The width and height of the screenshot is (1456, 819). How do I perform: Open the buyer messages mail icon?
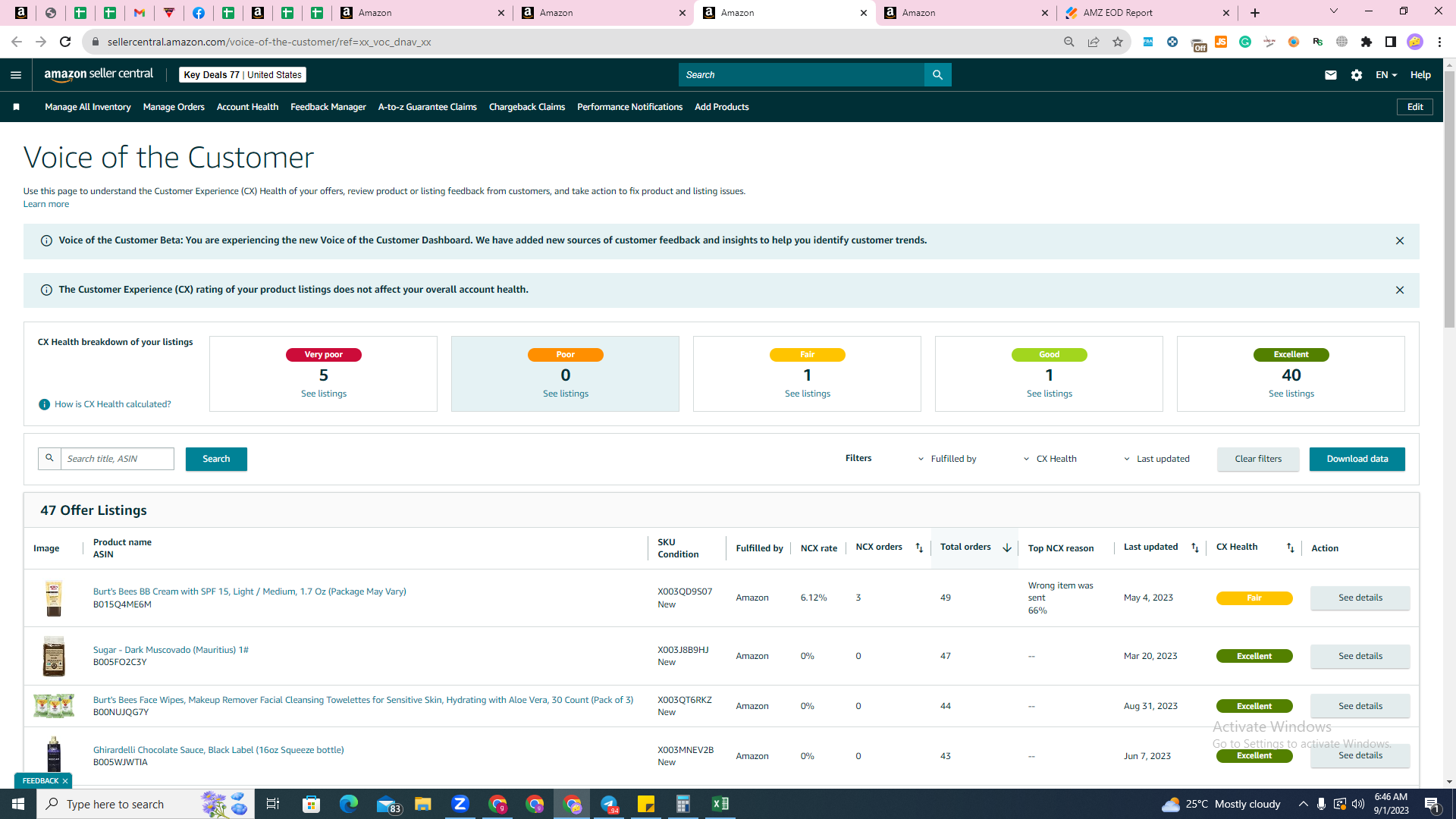click(1331, 75)
